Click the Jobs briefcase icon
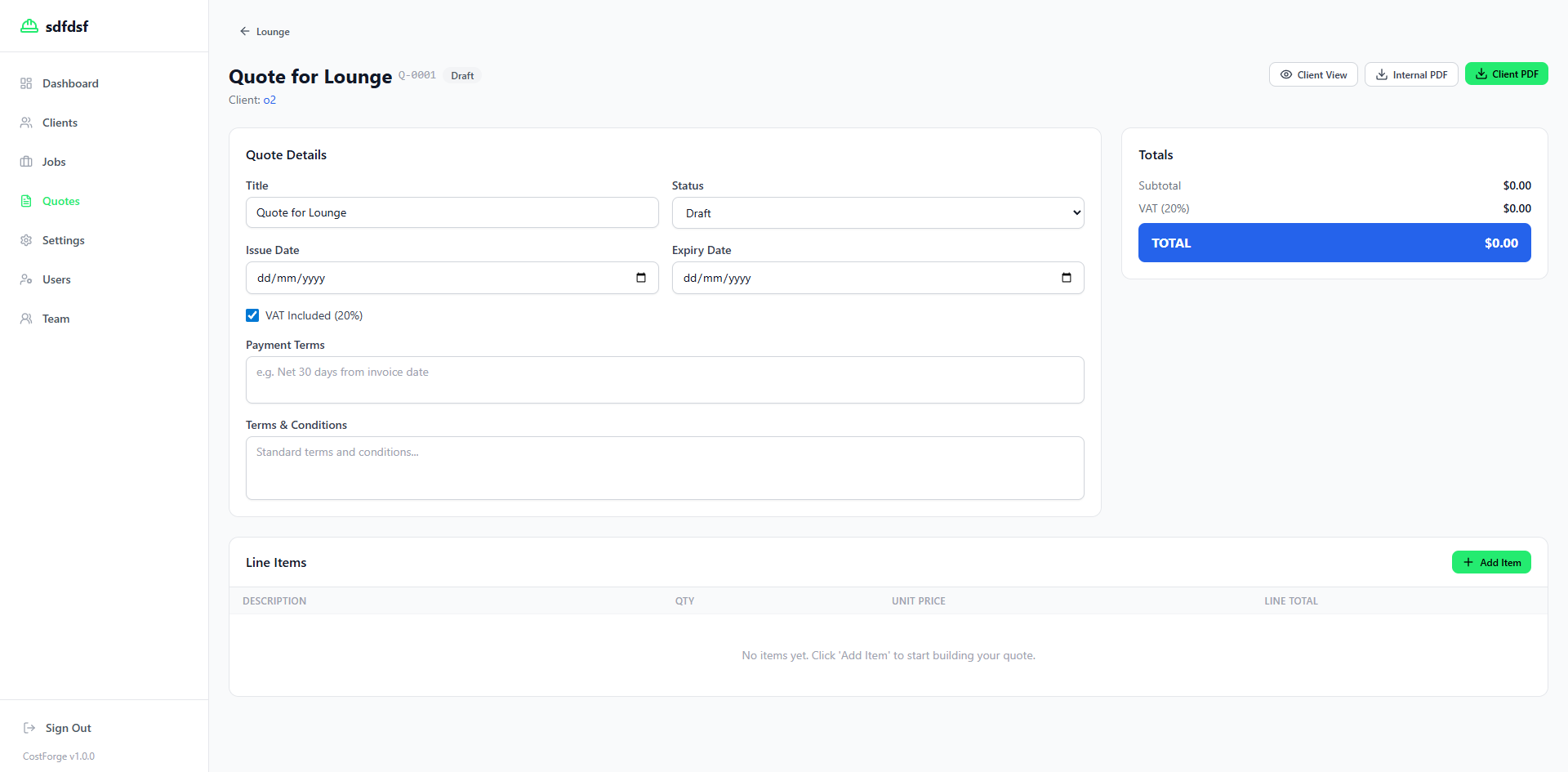The height and width of the screenshot is (772, 1568). coord(26,162)
